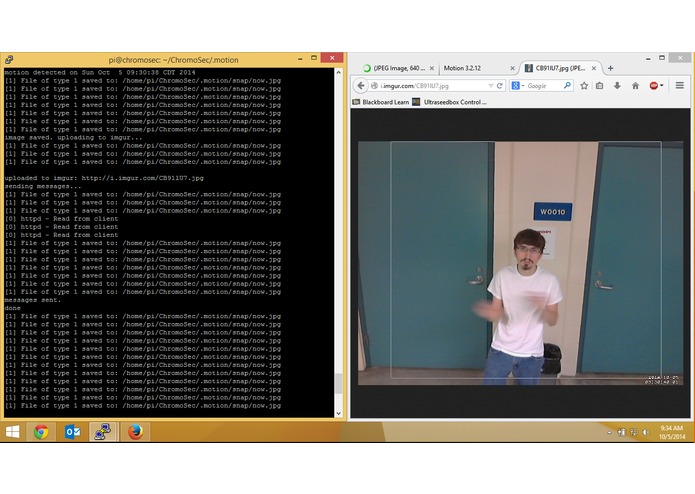Click the webcam image in Firefox
Viewport: 695px width, 494px height.
(x=520, y=263)
